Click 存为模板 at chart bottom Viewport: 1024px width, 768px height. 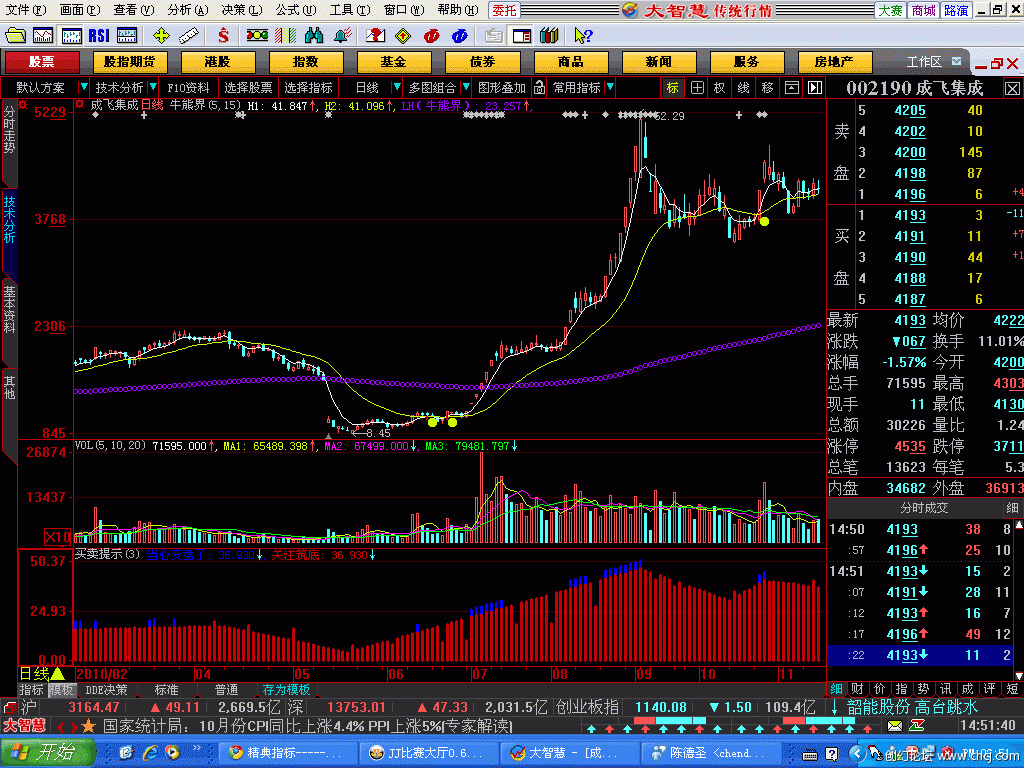(x=286, y=690)
